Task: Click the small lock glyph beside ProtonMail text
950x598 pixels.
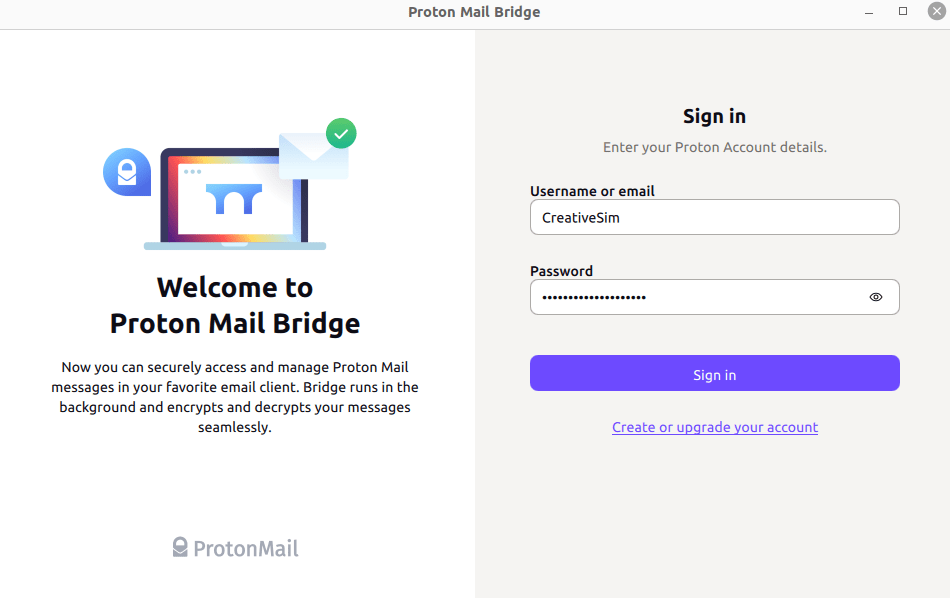Action: pyautogui.click(x=180, y=546)
